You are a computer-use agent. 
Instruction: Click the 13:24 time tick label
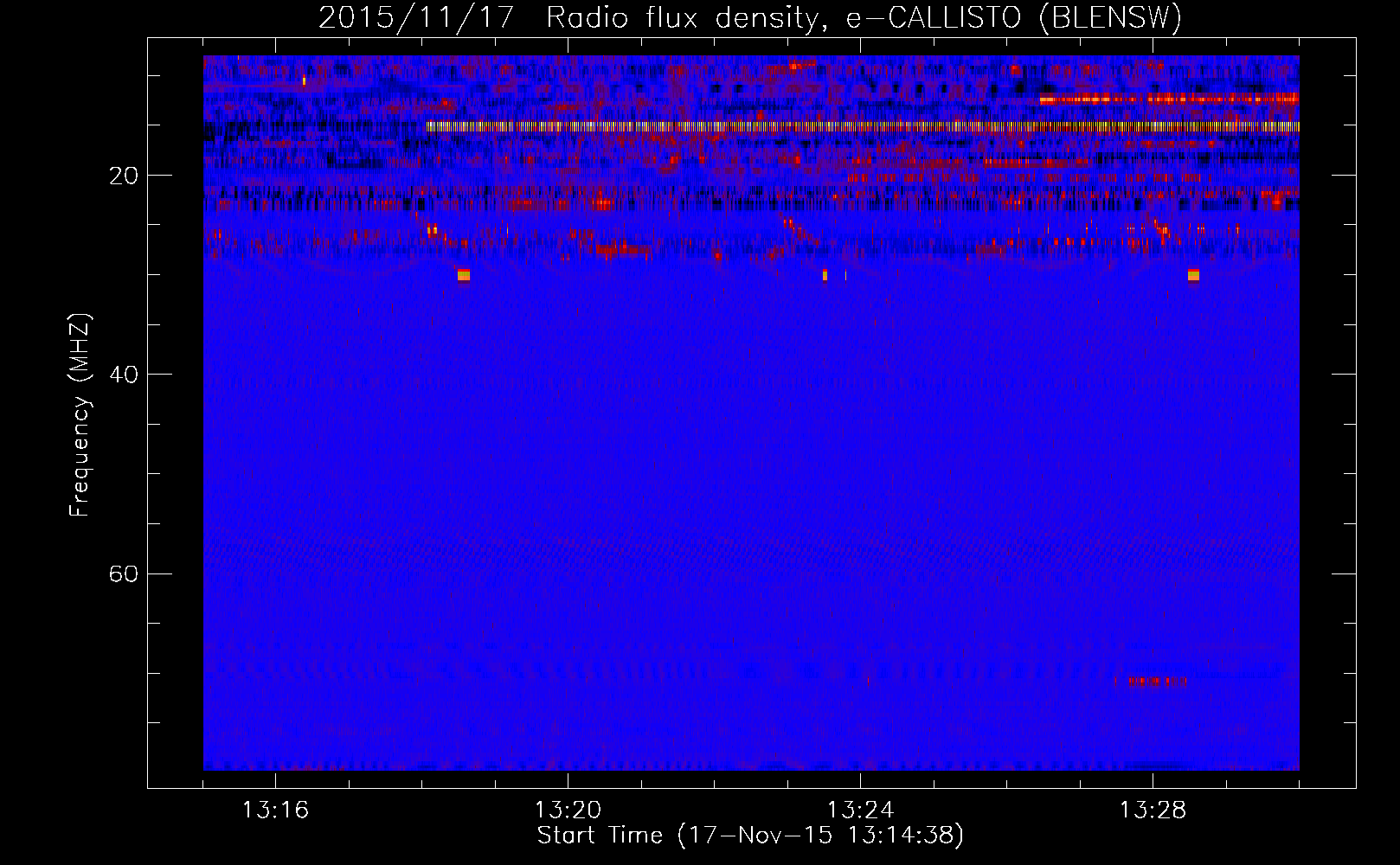[860, 811]
